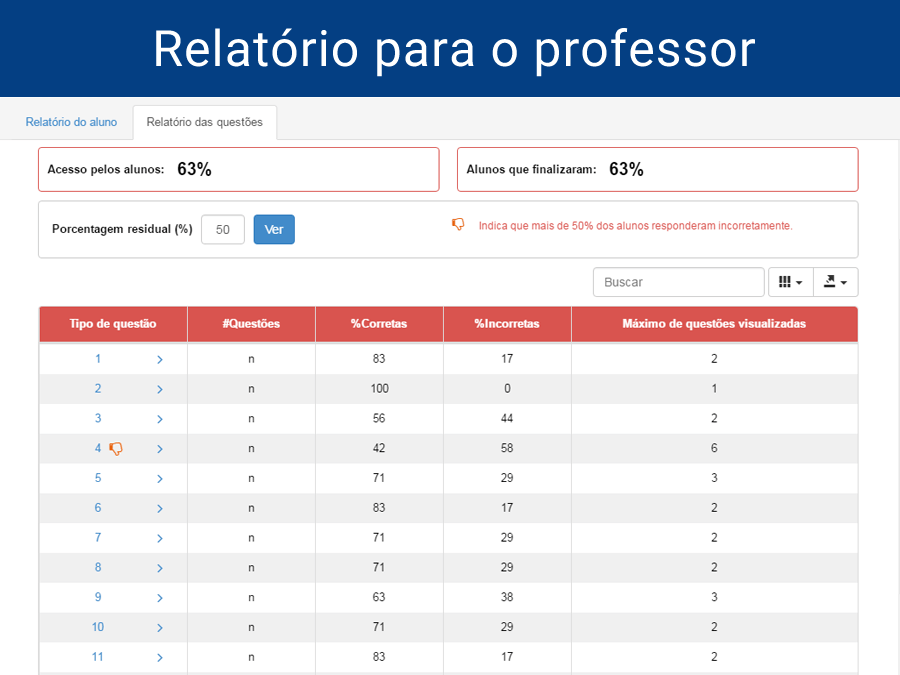Click the 63 value in row 9
The width and height of the screenshot is (900, 675).
point(379,598)
